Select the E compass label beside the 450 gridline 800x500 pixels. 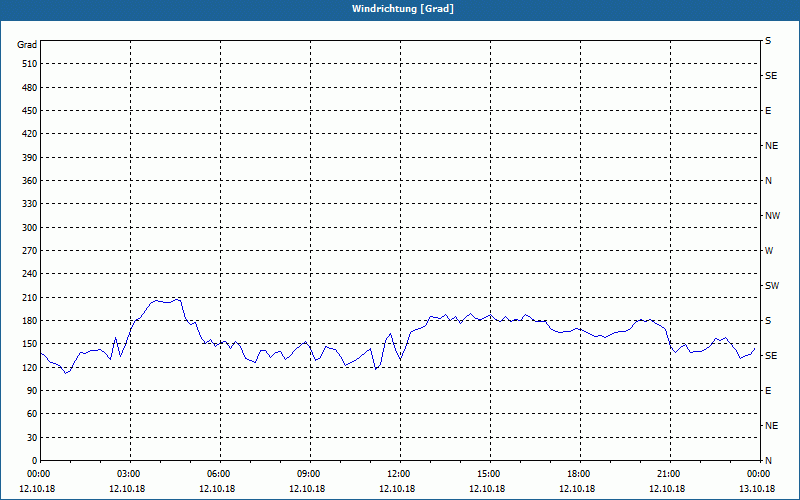click(768, 111)
